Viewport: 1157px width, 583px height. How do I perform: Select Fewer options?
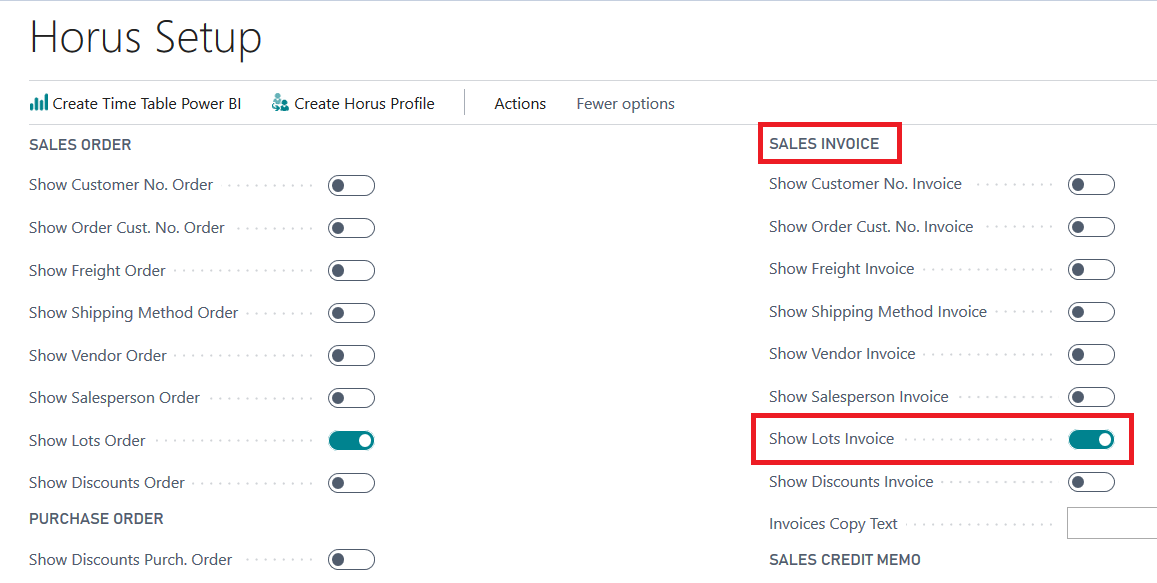coord(626,103)
